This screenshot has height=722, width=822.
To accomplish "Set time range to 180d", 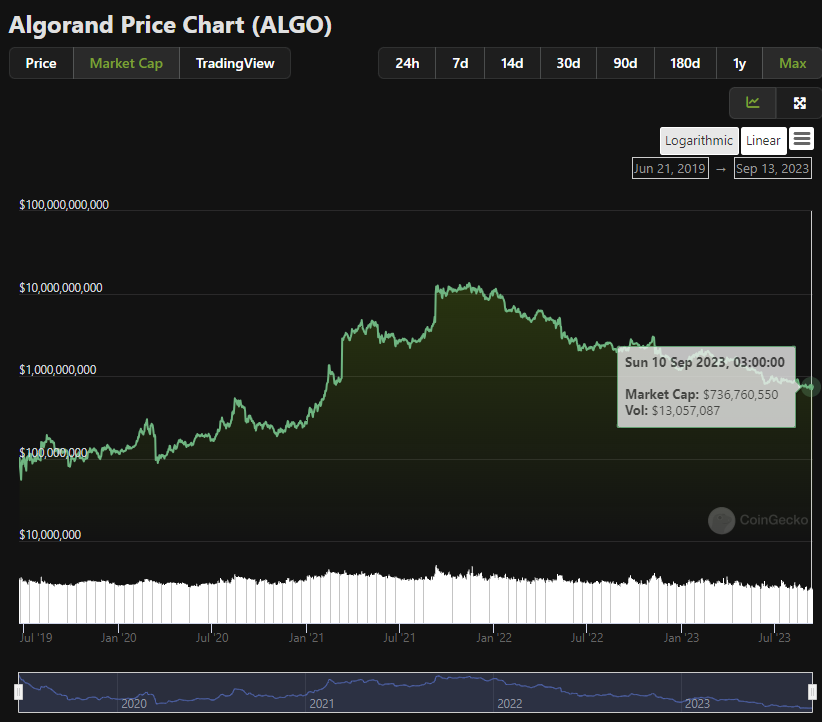I will click(x=685, y=63).
